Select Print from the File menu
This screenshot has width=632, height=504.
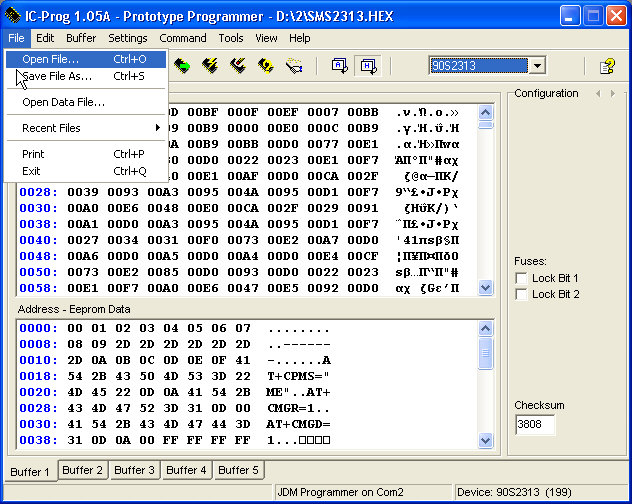(86, 154)
